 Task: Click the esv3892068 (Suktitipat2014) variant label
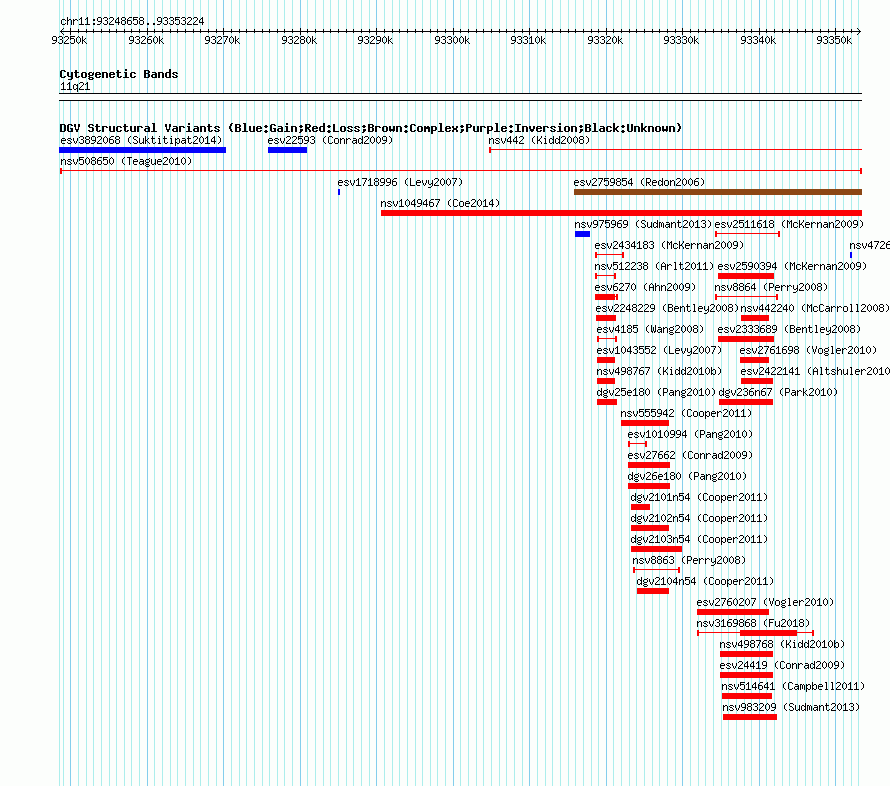point(141,140)
